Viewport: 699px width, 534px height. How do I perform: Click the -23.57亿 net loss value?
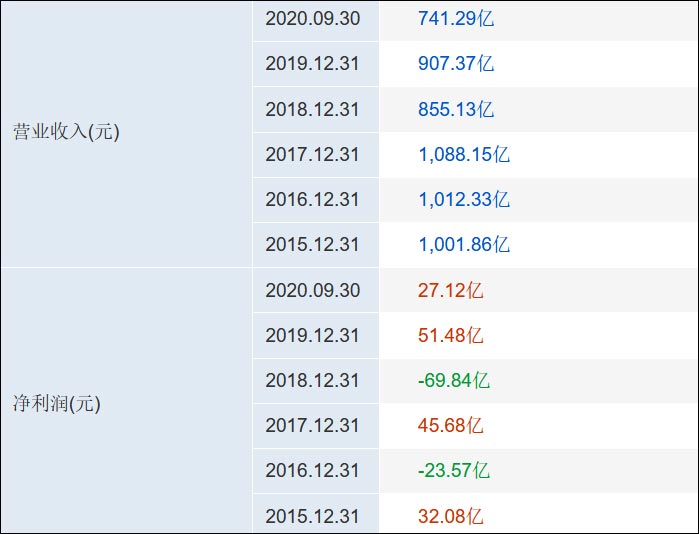click(453, 471)
